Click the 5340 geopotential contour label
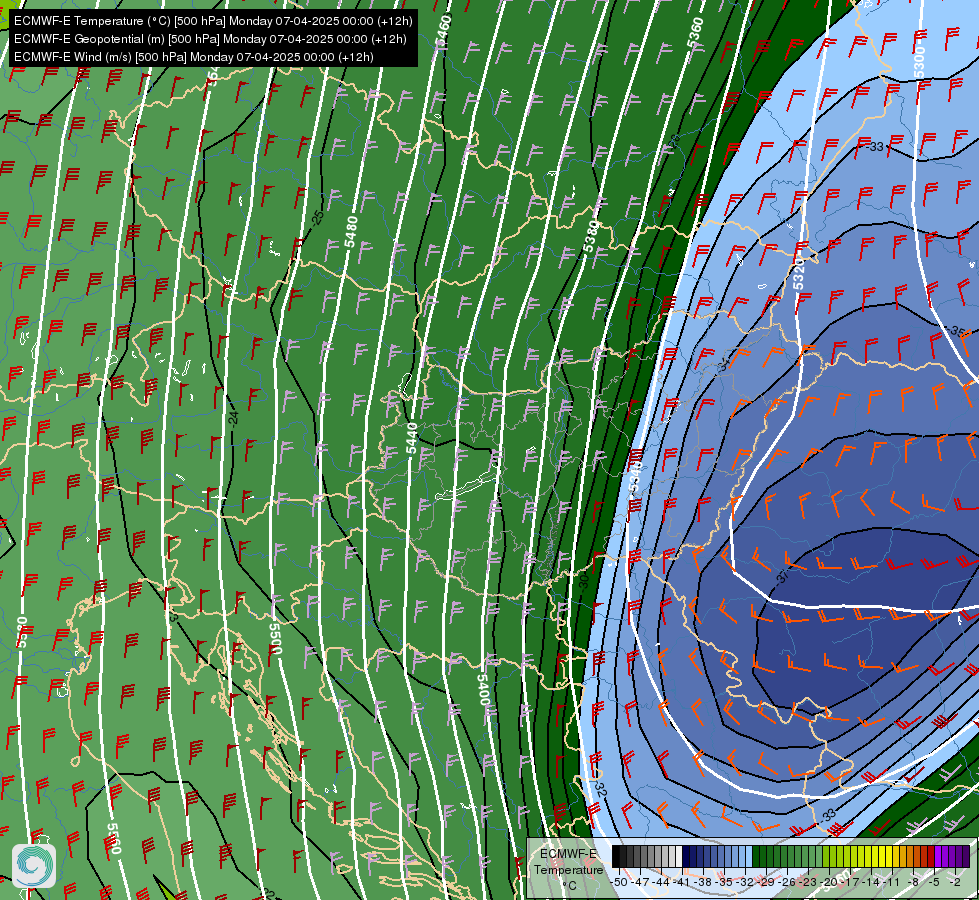Image resolution: width=979 pixels, height=900 pixels. pos(635,478)
